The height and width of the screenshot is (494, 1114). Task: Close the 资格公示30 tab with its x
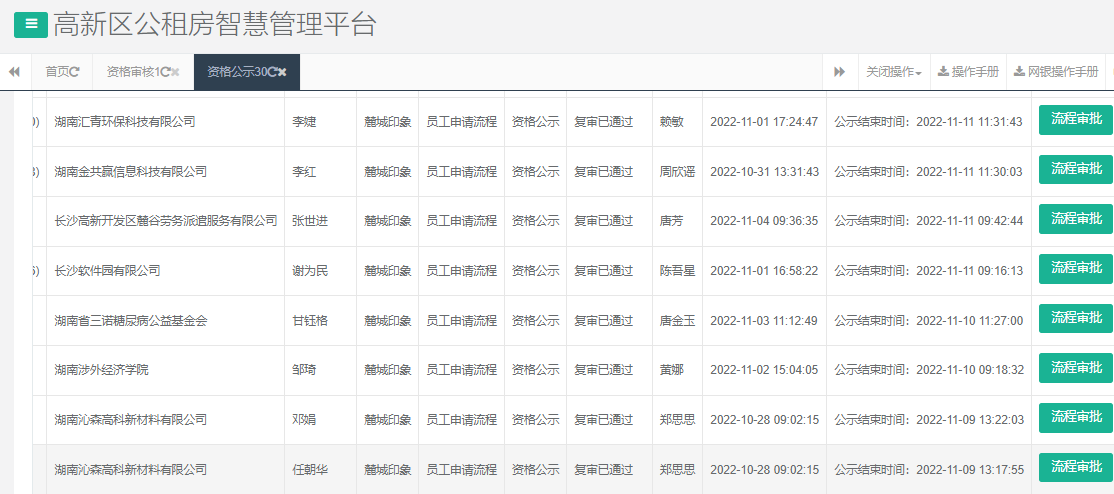[282, 72]
